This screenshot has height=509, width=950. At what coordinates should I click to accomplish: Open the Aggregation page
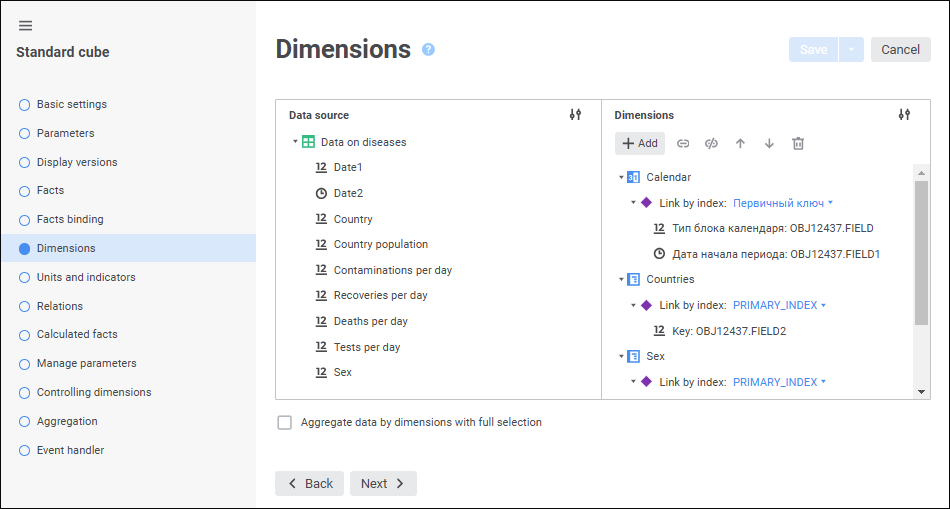tap(67, 421)
